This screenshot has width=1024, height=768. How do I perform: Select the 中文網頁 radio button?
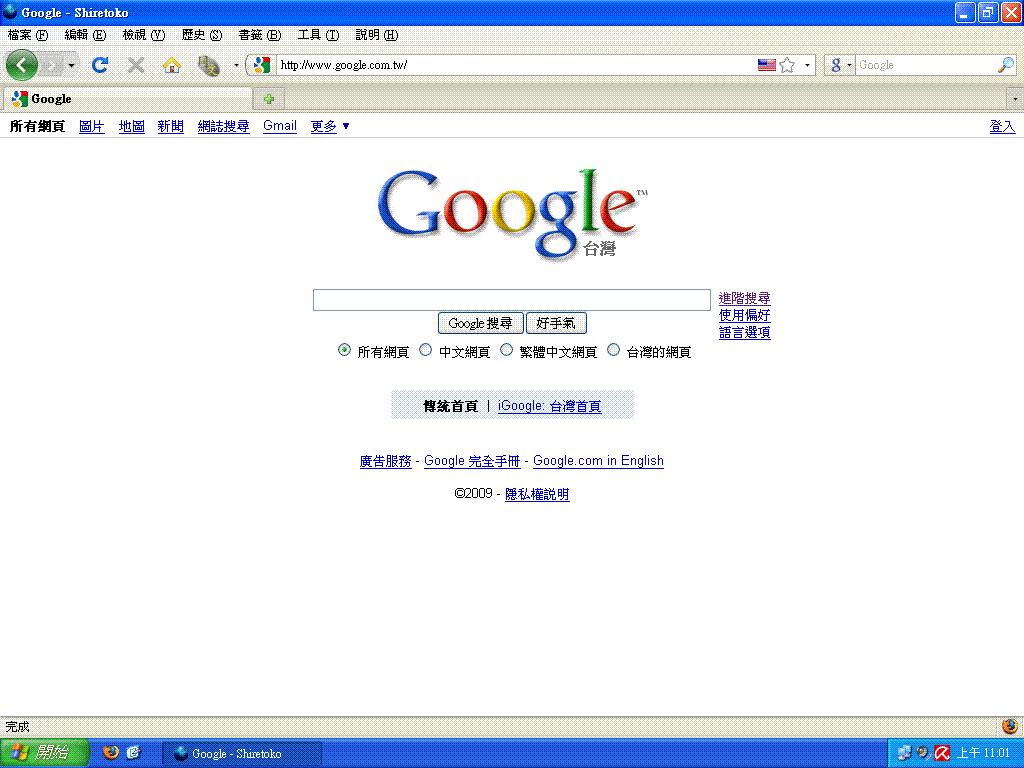point(425,350)
